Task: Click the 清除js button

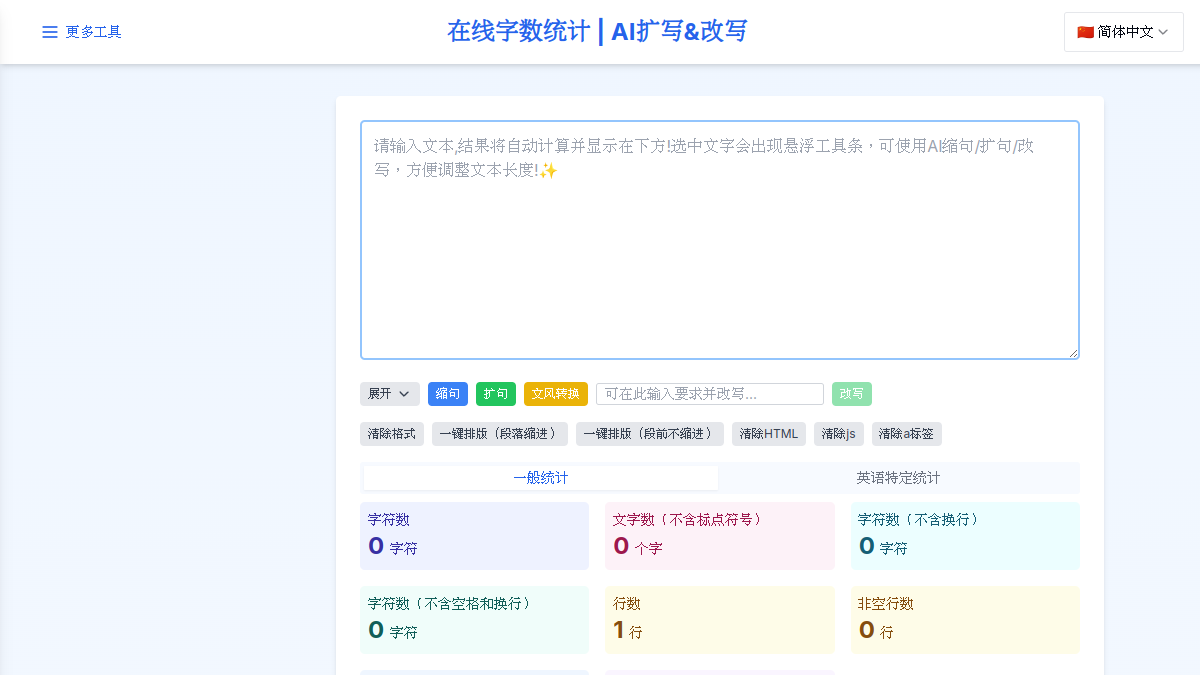Action: point(839,434)
